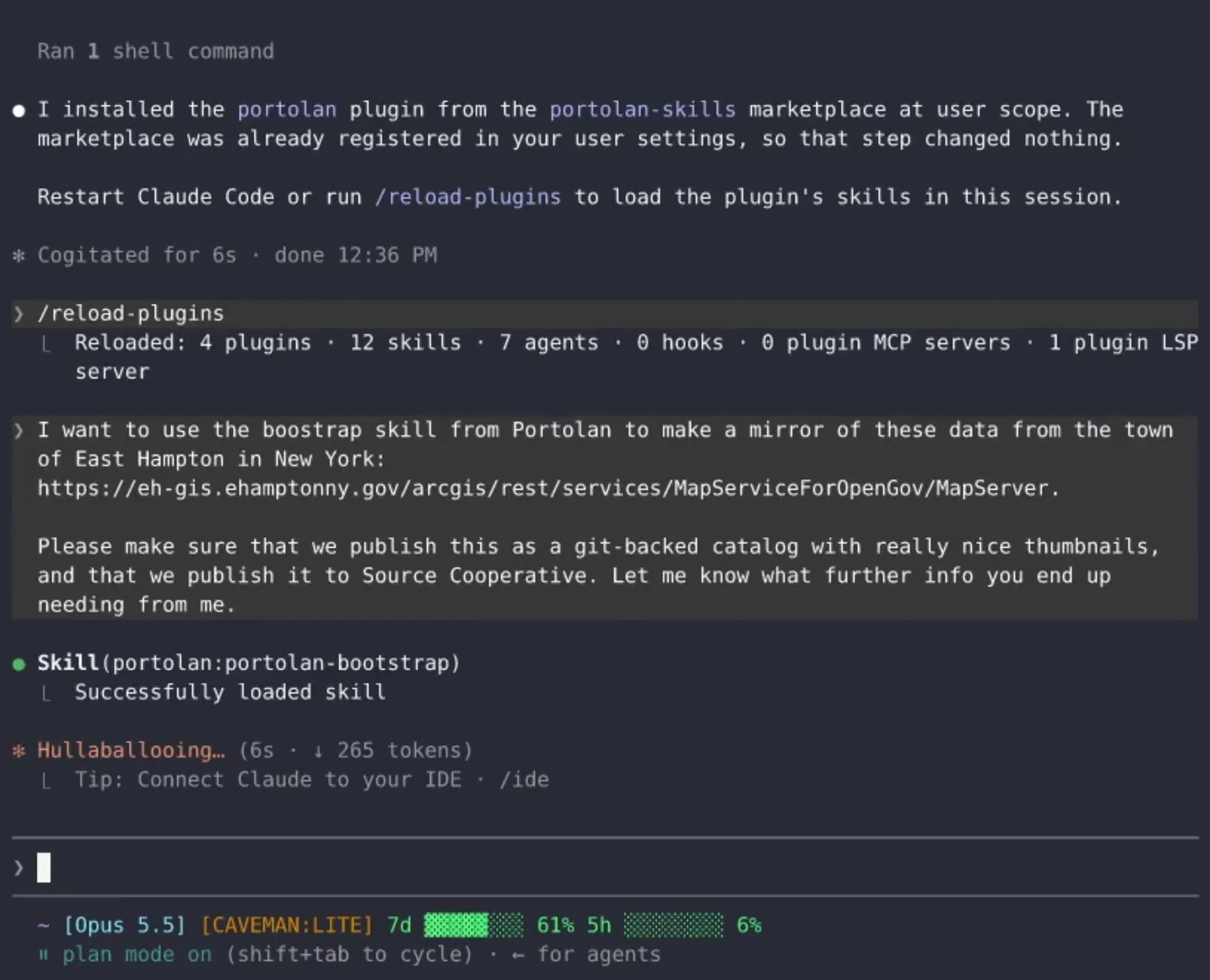The width and height of the screenshot is (1210, 980).
Task: Click the '12 skills' count
Action: pos(405,343)
